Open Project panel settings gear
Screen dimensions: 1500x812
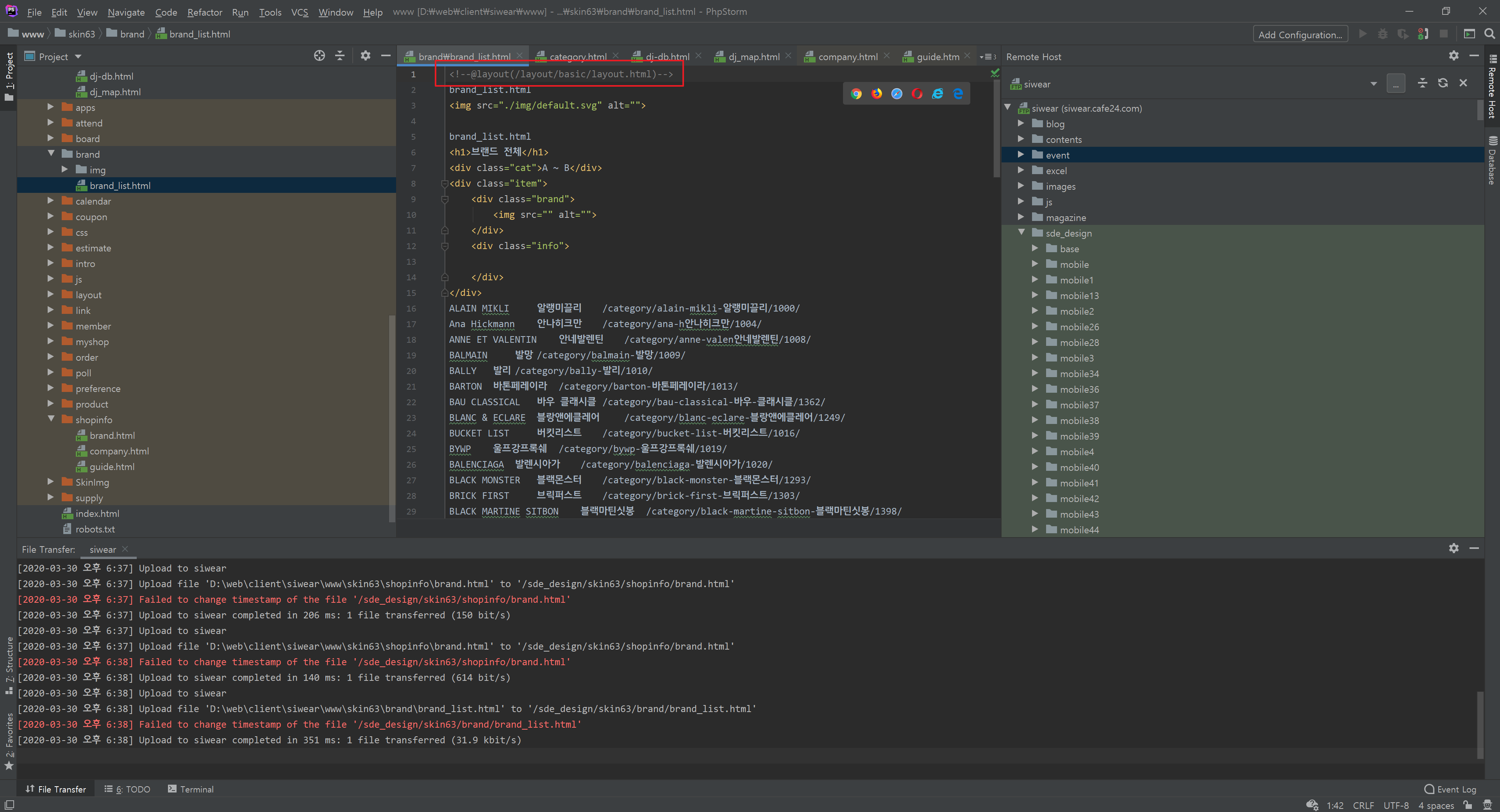coord(365,56)
